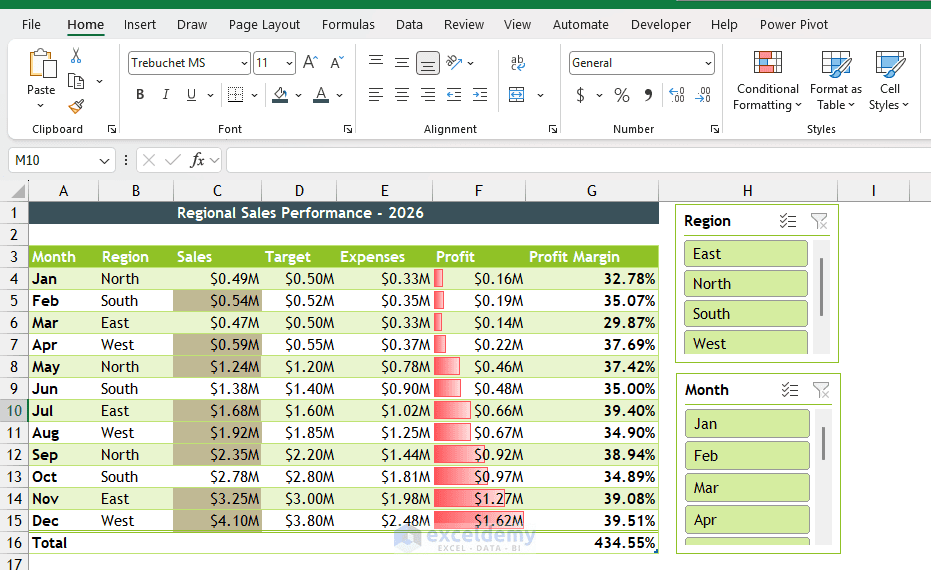The image size is (931, 570).
Task: Click Increase Decimal icon
Action: [677, 95]
